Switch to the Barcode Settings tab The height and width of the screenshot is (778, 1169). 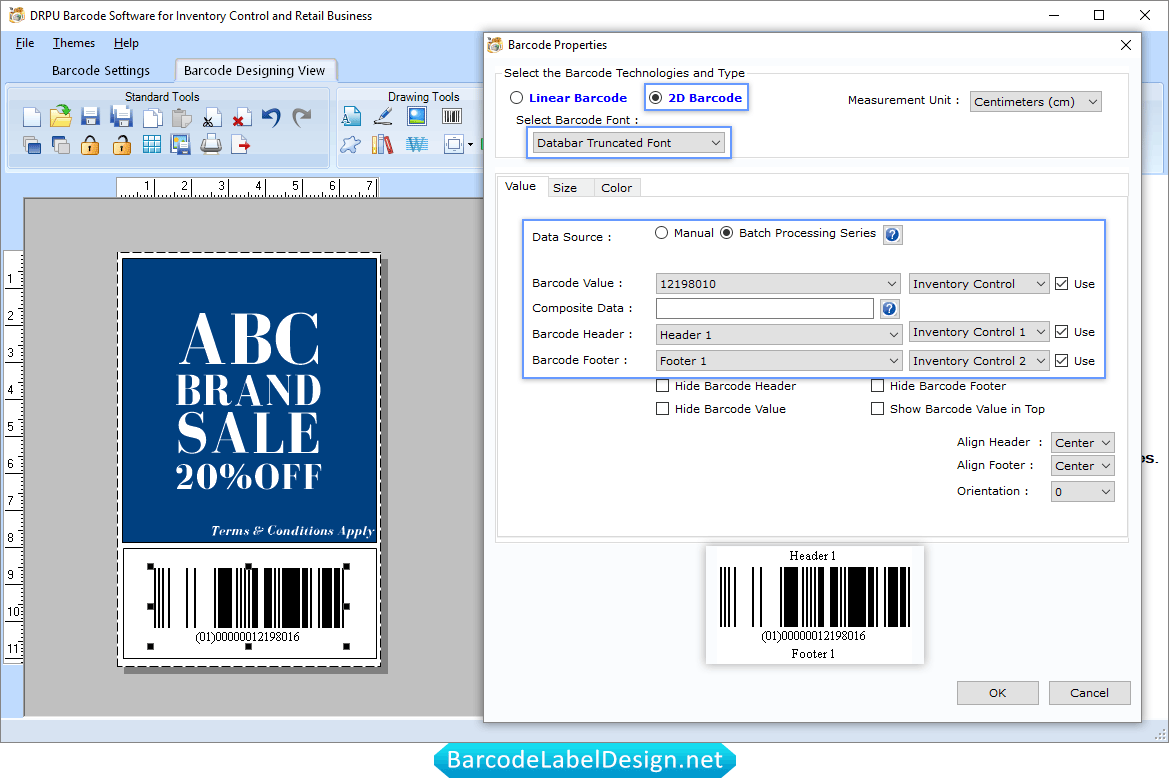coord(101,70)
